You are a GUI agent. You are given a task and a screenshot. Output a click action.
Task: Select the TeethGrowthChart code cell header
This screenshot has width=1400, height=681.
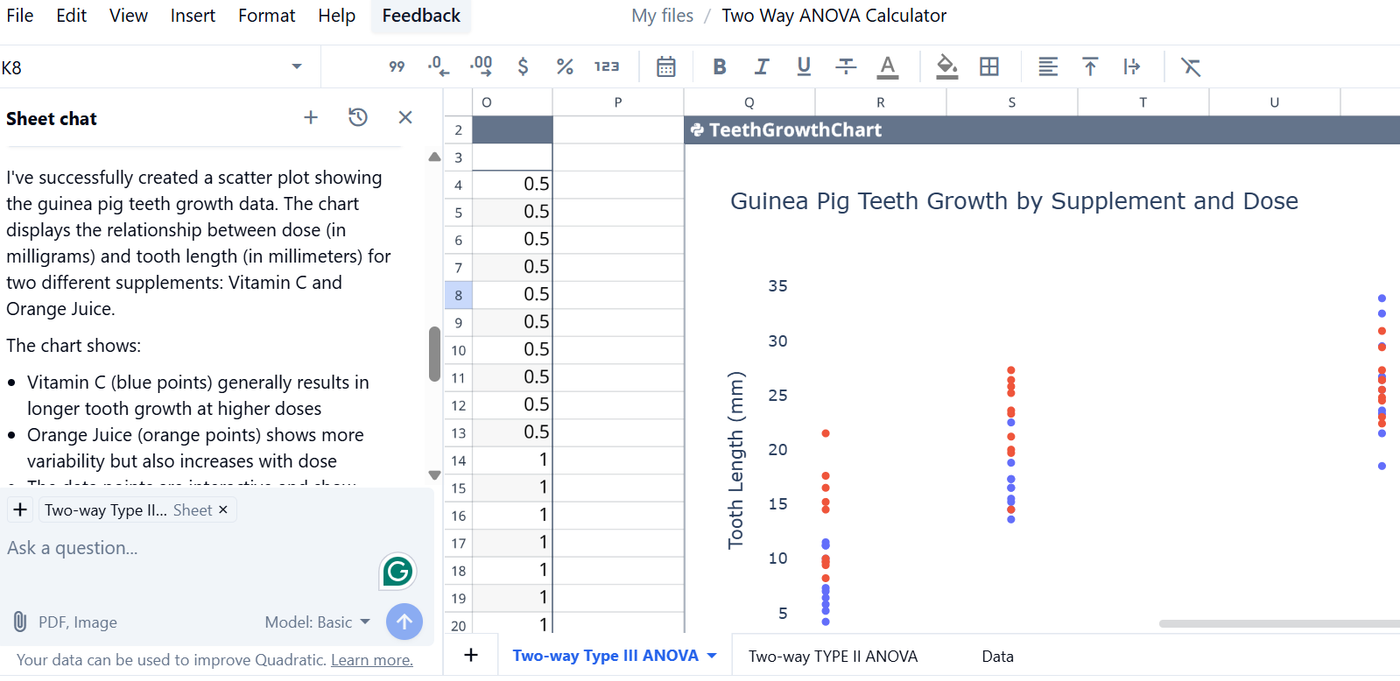point(1042,130)
